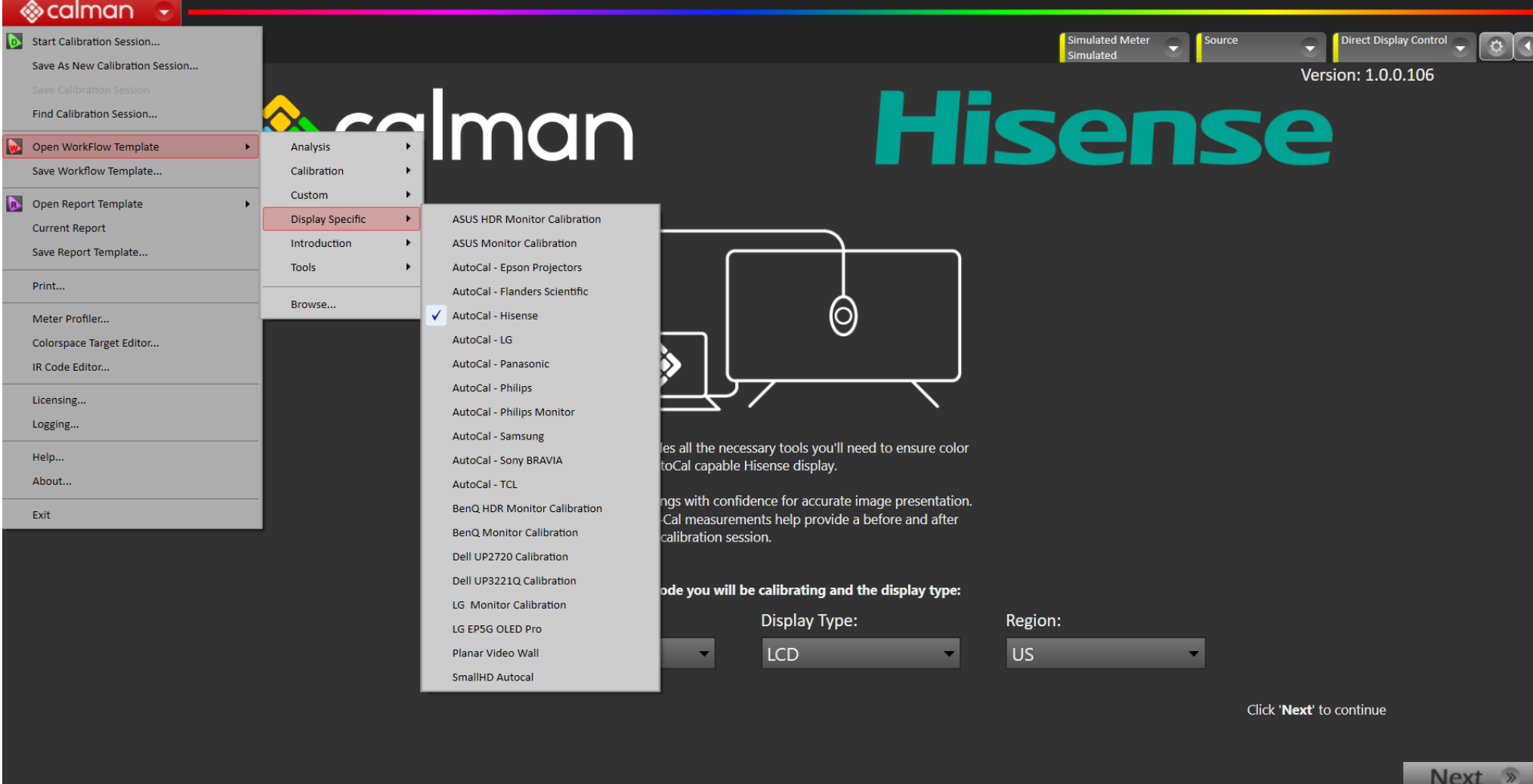Viewport: 1533px width, 784px height.
Task: Toggle the AutoCal - Hisense checkmark
Action: (x=437, y=316)
